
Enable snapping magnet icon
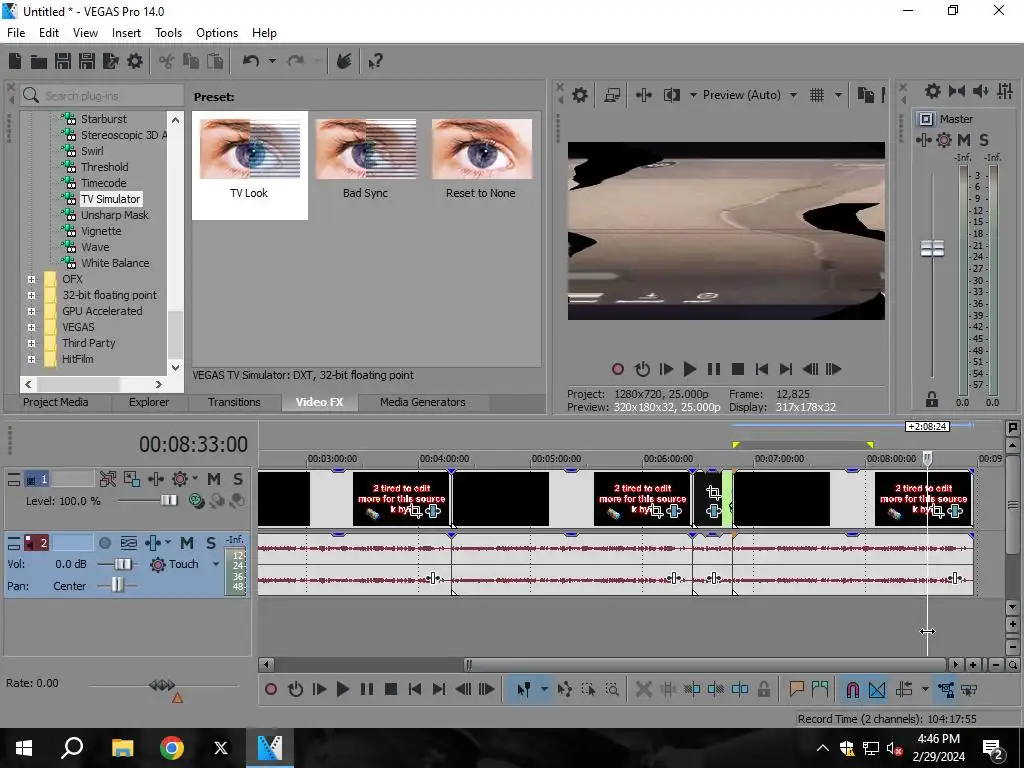[x=852, y=690]
